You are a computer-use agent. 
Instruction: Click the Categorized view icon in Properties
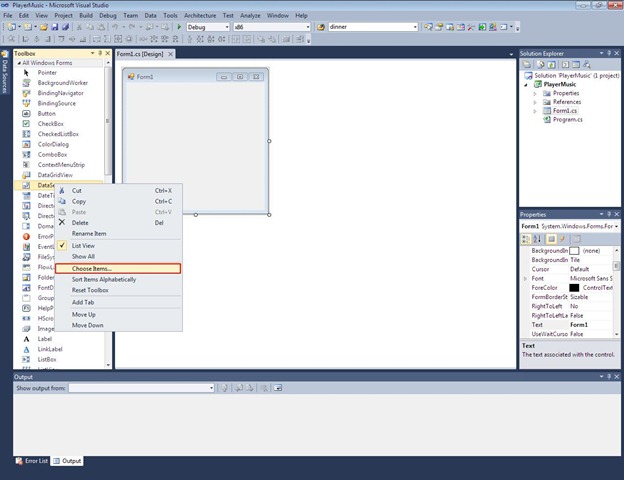(x=526, y=238)
